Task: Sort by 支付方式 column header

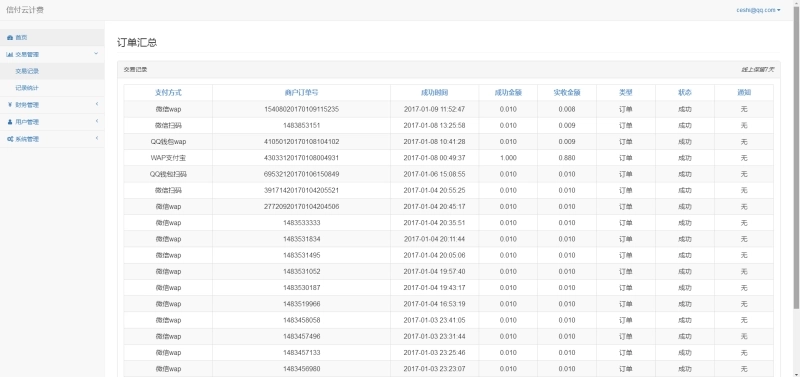Action: pyautogui.click(x=168, y=93)
